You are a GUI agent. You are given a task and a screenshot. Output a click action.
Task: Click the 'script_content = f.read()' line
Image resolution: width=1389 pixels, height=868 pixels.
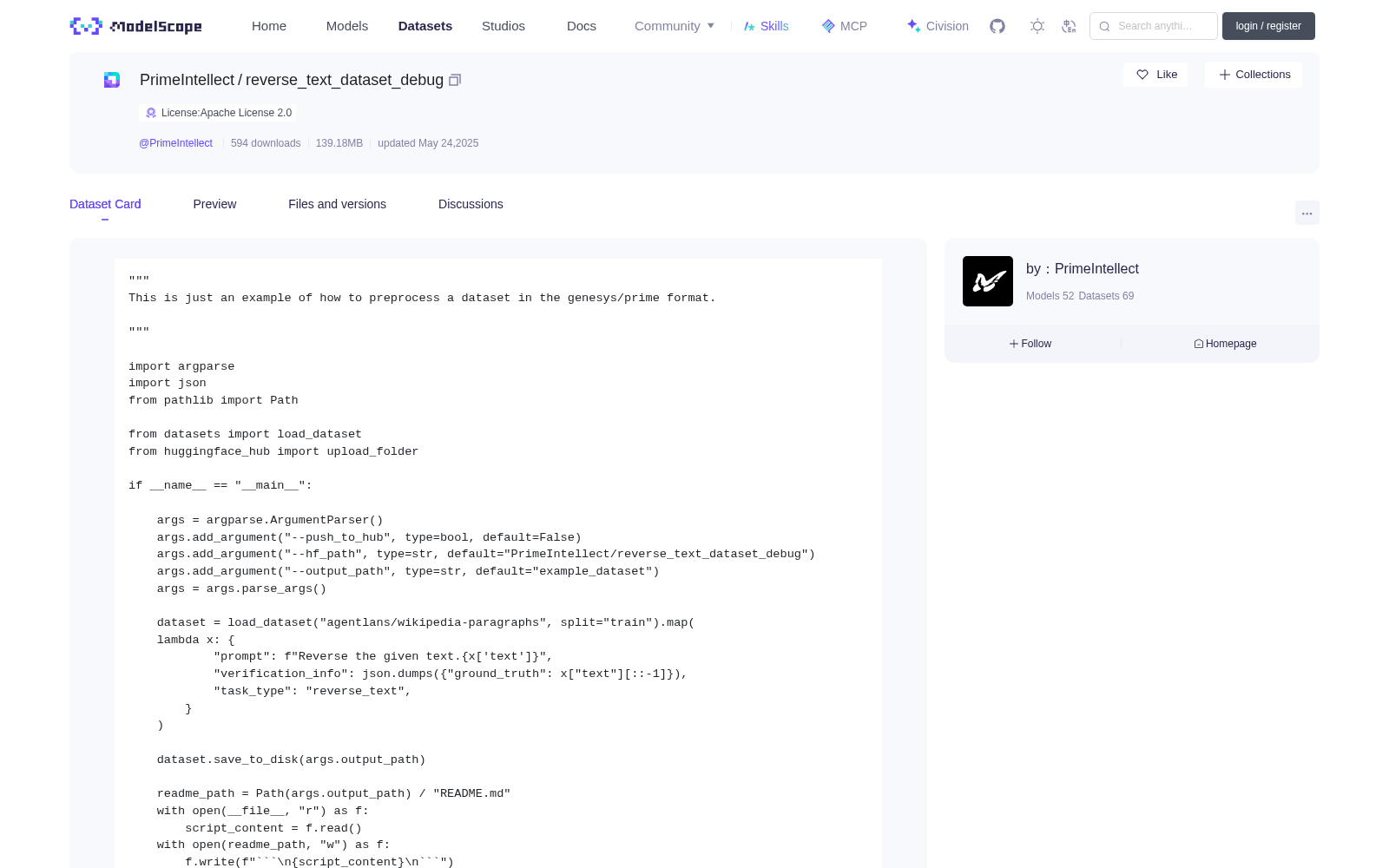point(273,828)
